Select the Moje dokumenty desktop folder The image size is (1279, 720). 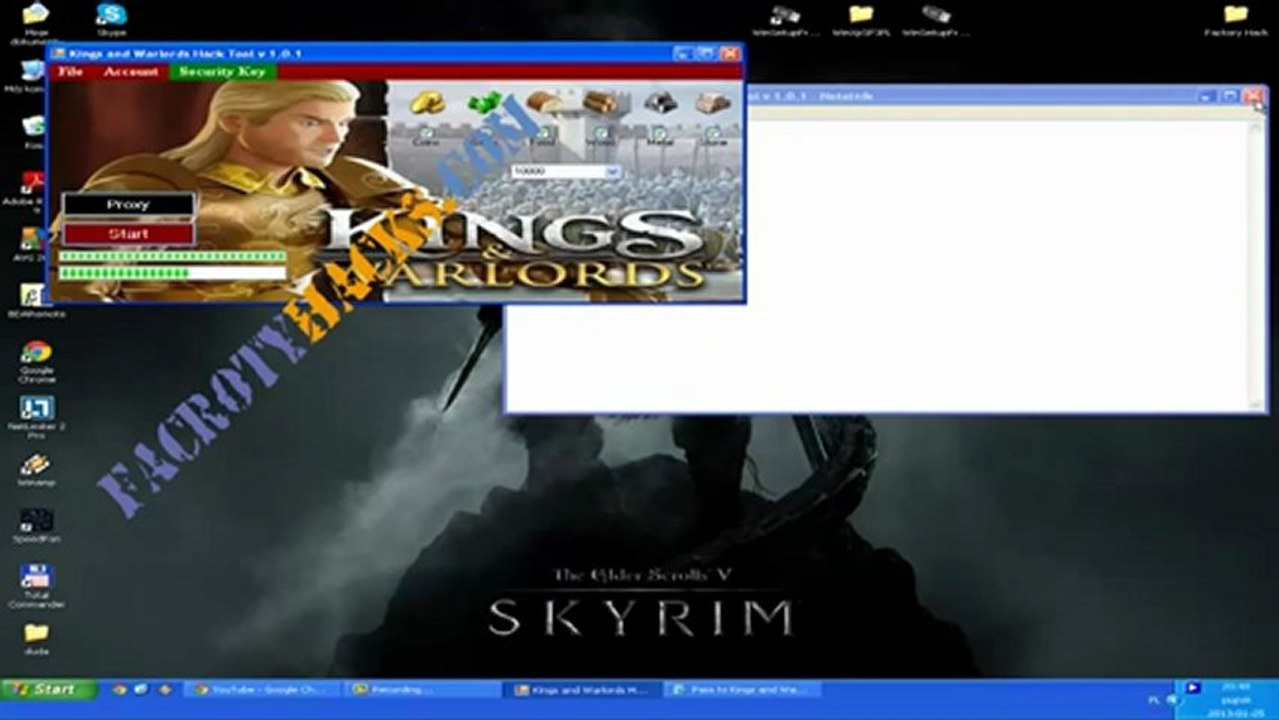(x=35, y=24)
